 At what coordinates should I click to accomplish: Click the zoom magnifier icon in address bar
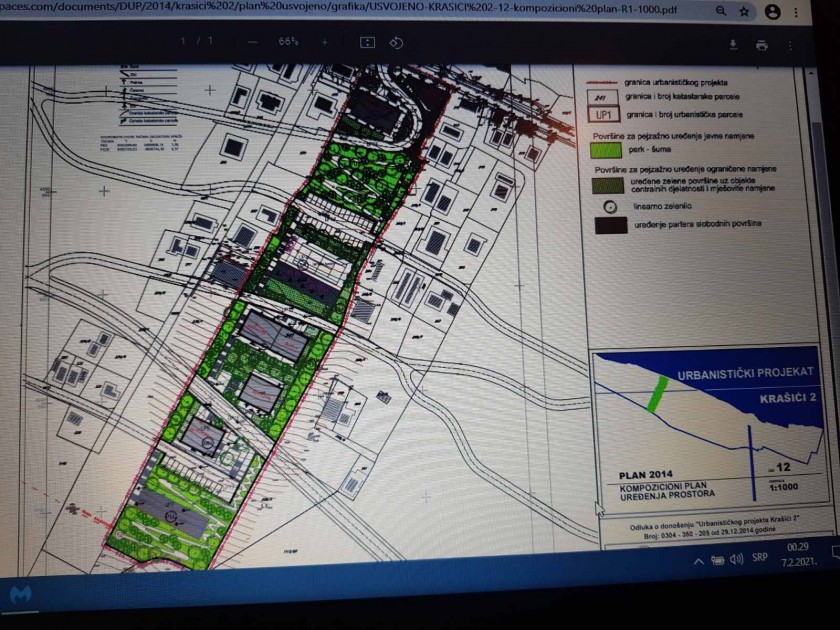[721, 11]
